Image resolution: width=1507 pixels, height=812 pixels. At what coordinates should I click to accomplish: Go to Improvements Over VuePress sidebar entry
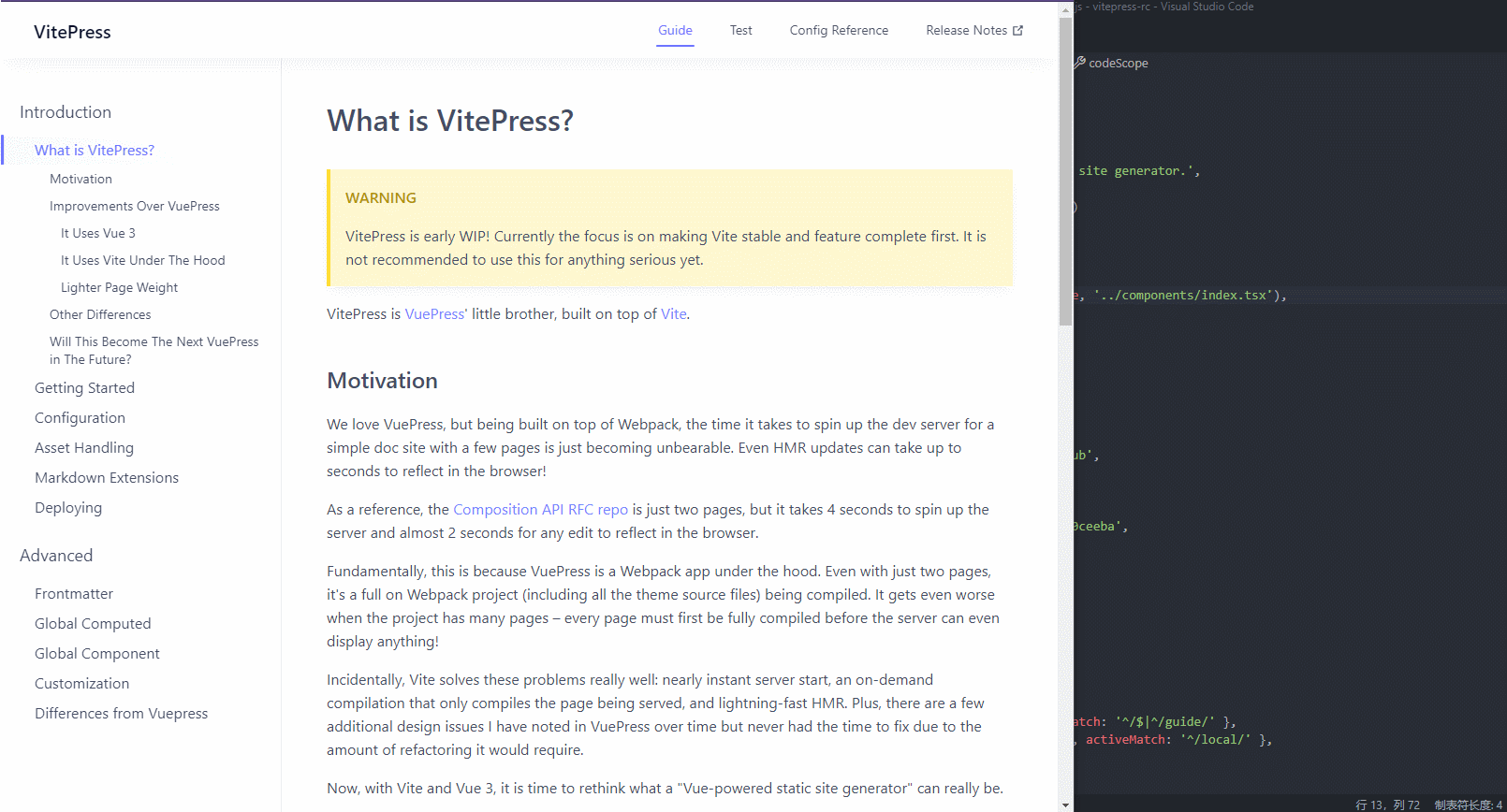(x=135, y=206)
